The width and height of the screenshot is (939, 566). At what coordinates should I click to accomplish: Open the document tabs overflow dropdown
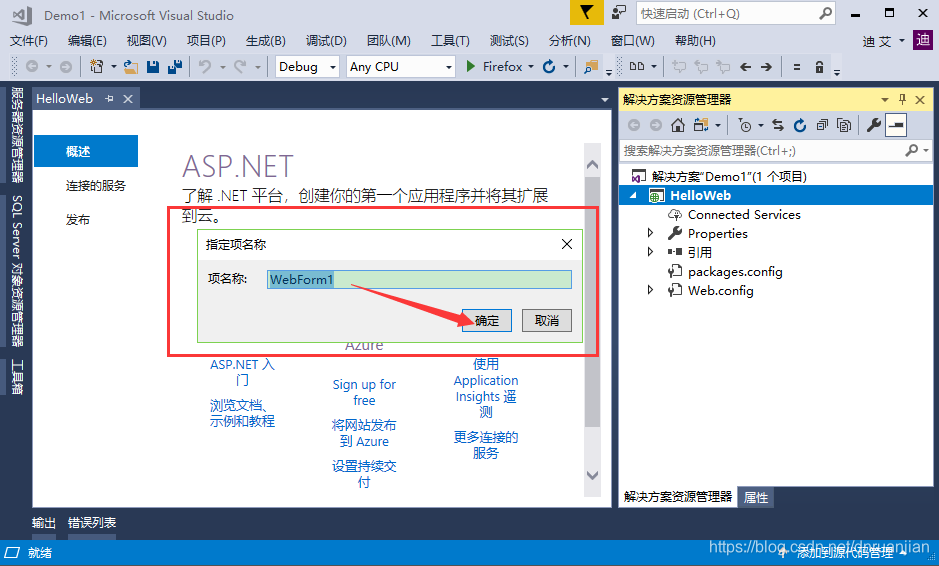pyautogui.click(x=604, y=100)
